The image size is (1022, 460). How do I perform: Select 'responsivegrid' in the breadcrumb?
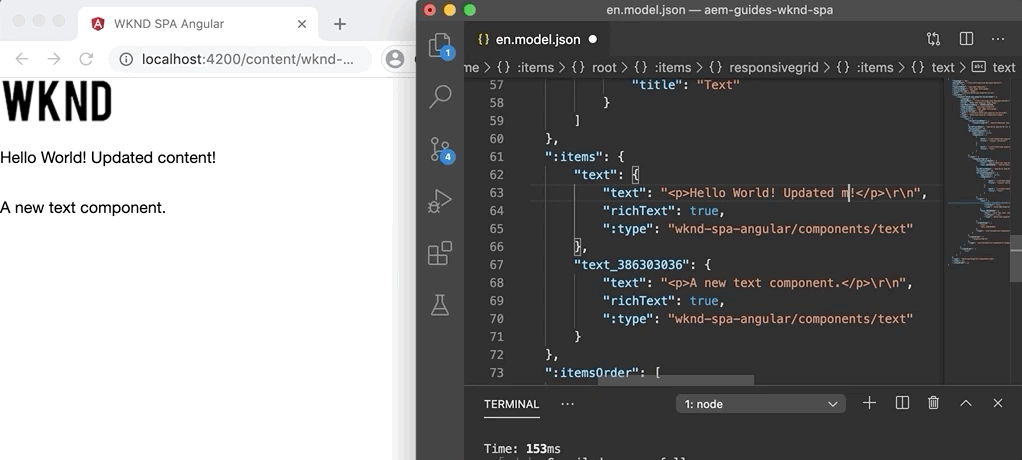(774, 67)
